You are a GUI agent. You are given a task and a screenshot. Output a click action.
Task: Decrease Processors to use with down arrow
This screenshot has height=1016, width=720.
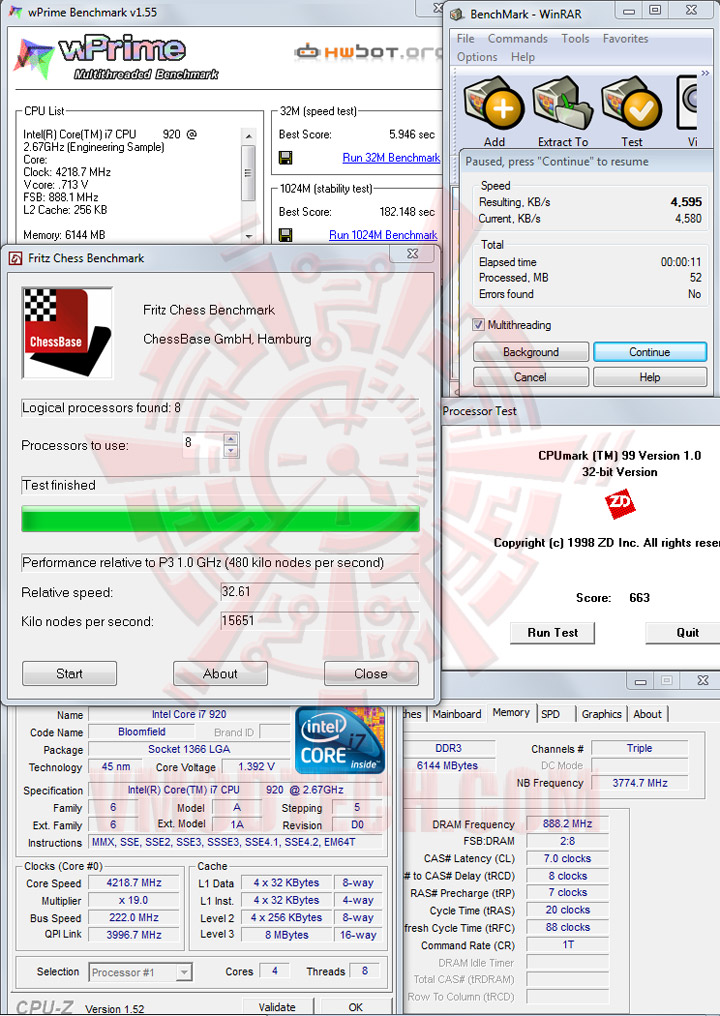(x=231, y=450)
